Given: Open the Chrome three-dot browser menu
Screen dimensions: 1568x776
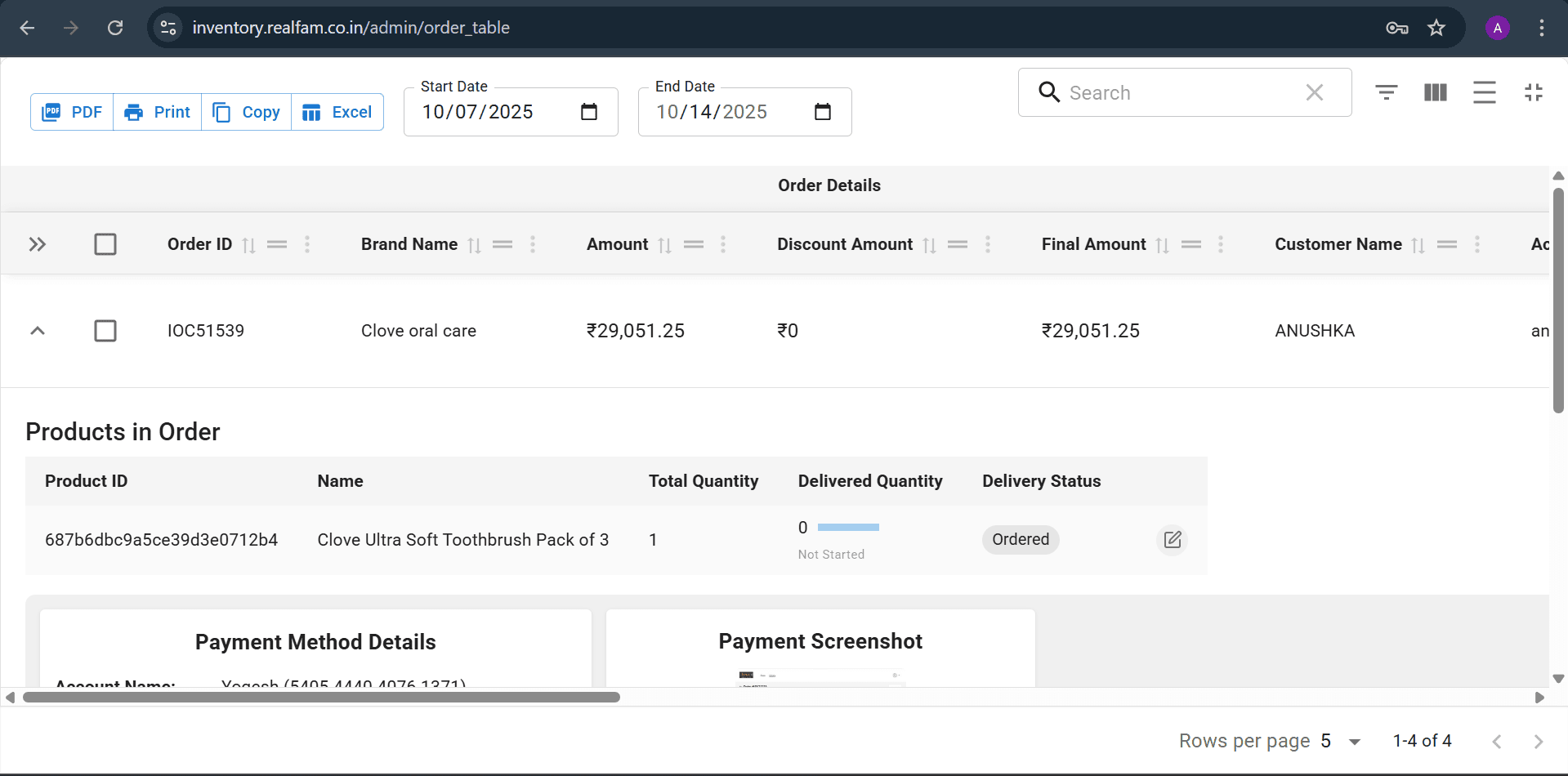Looking at the screenshot, I should (x=1541, y=27).
